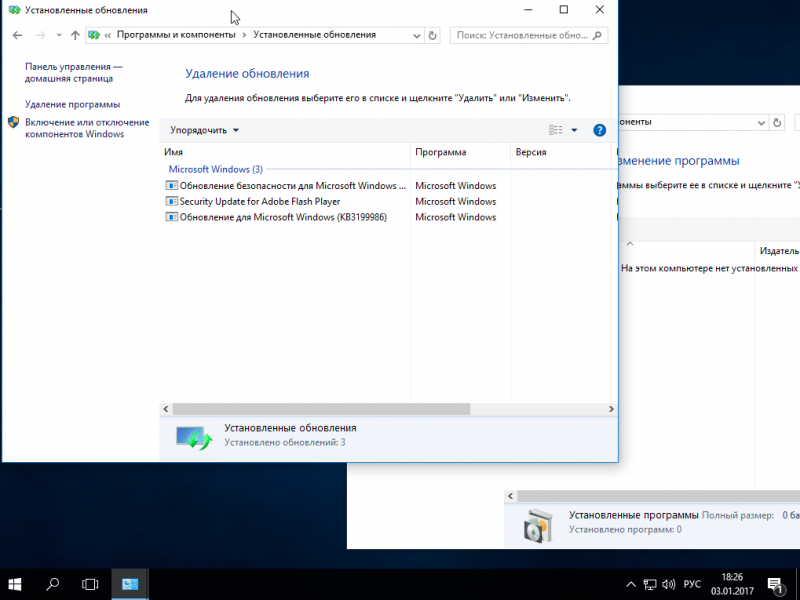Open the network tray icon
The width and height of the screenshot is (800, 600).
649,585
